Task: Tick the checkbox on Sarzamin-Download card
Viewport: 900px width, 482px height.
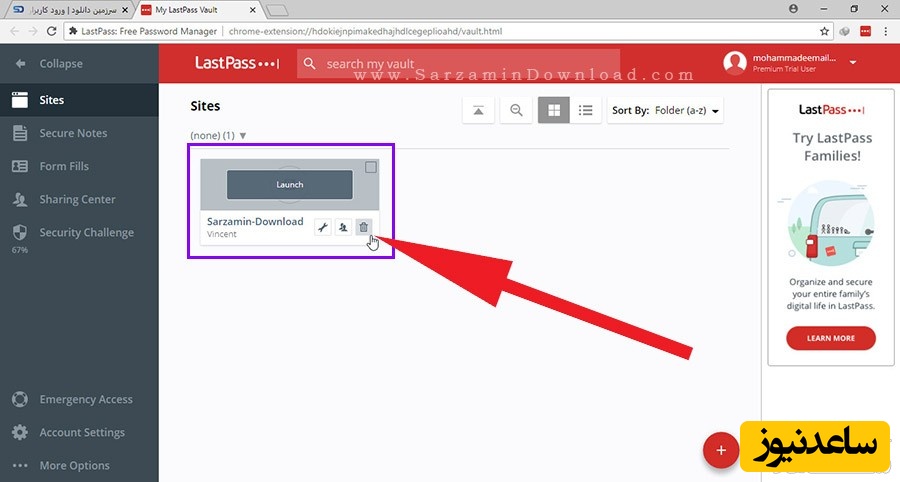Action: (371, 167)
